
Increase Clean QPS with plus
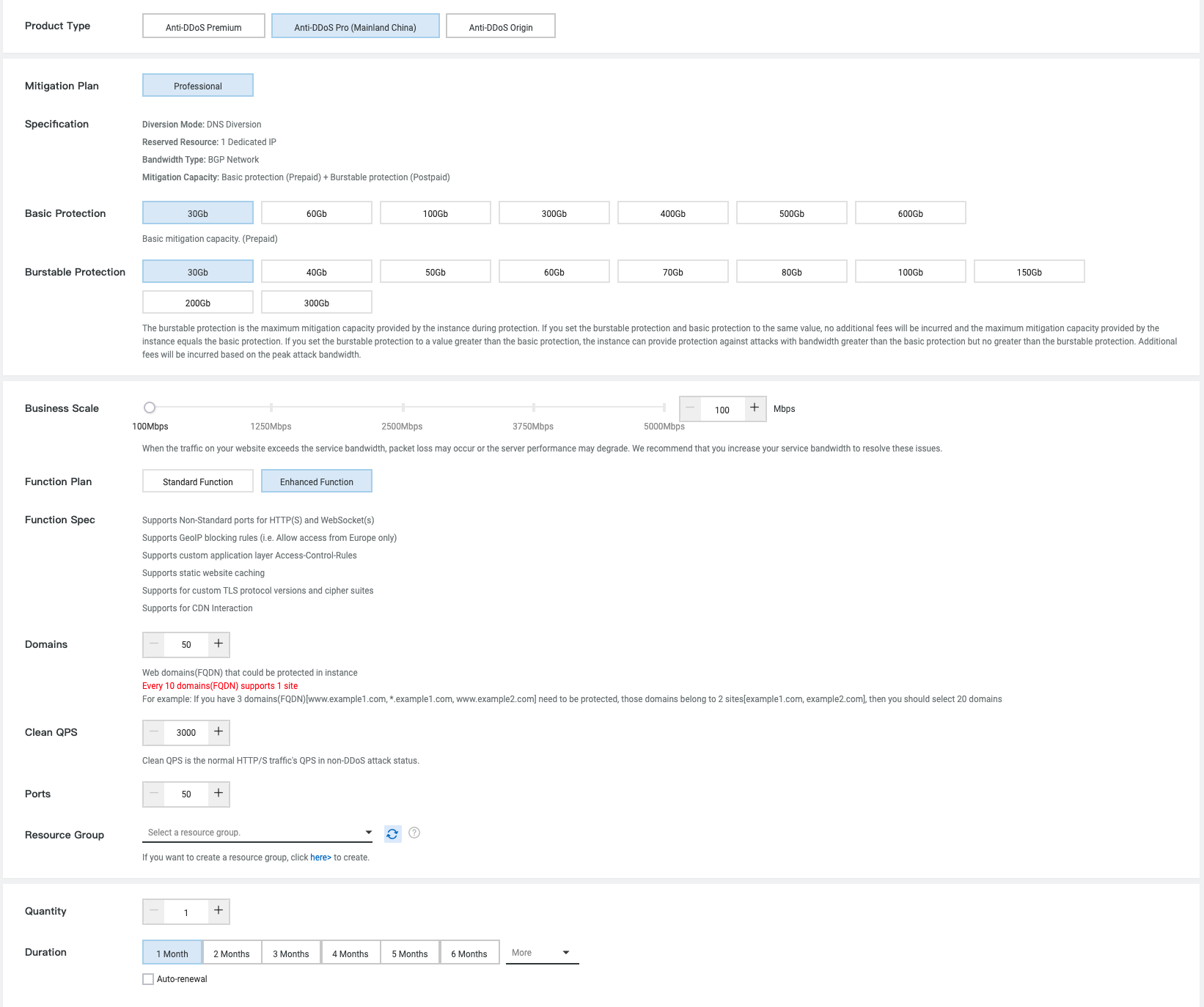pos(219,731)
